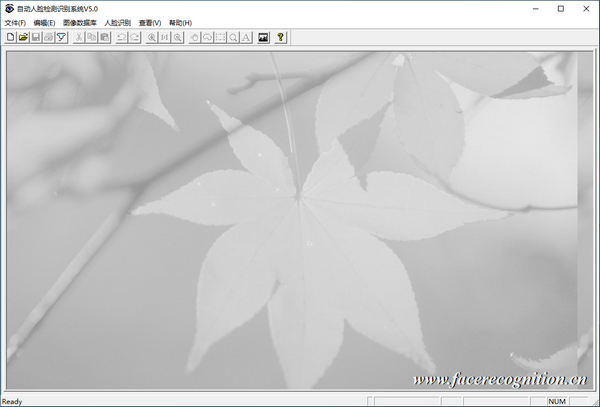This screenshot has width=600, height=407.
Task: Click the Open folder toolbar icon
Action: (x=23, y=37)
